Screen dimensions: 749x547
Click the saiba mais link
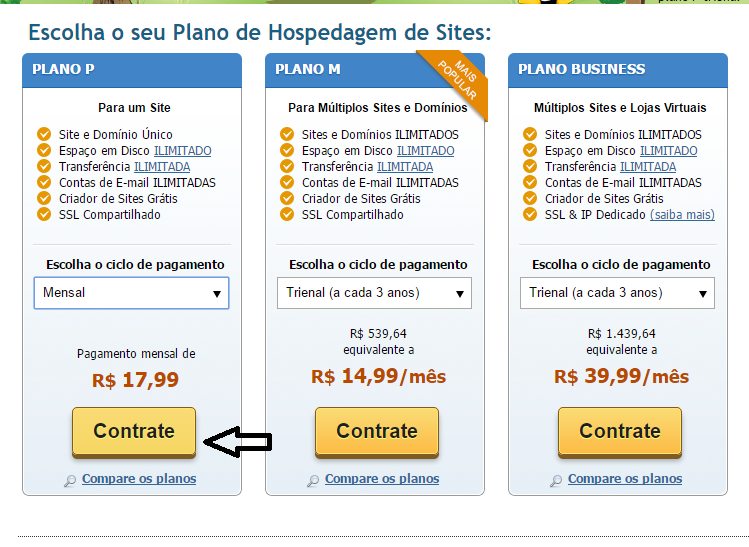(x=682, y=215)
